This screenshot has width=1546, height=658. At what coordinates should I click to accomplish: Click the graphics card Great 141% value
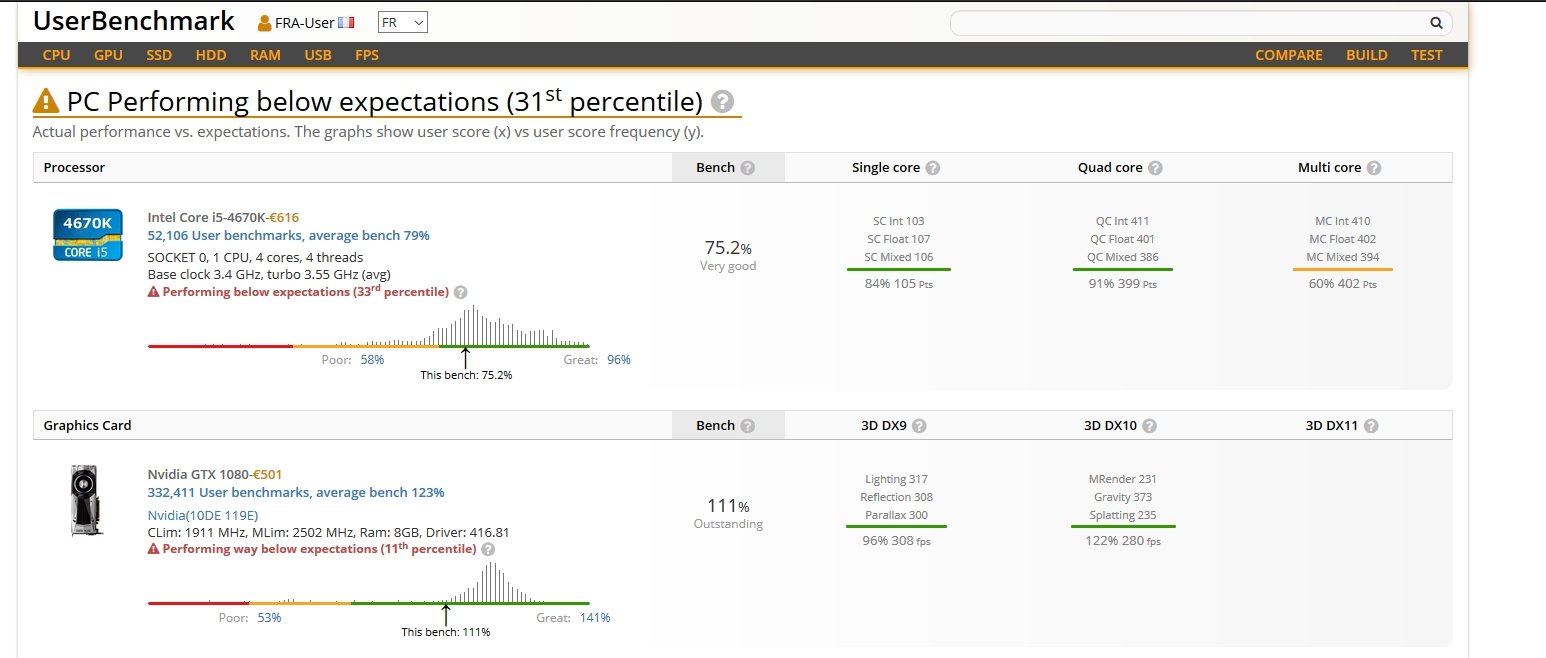coord(595,618)
